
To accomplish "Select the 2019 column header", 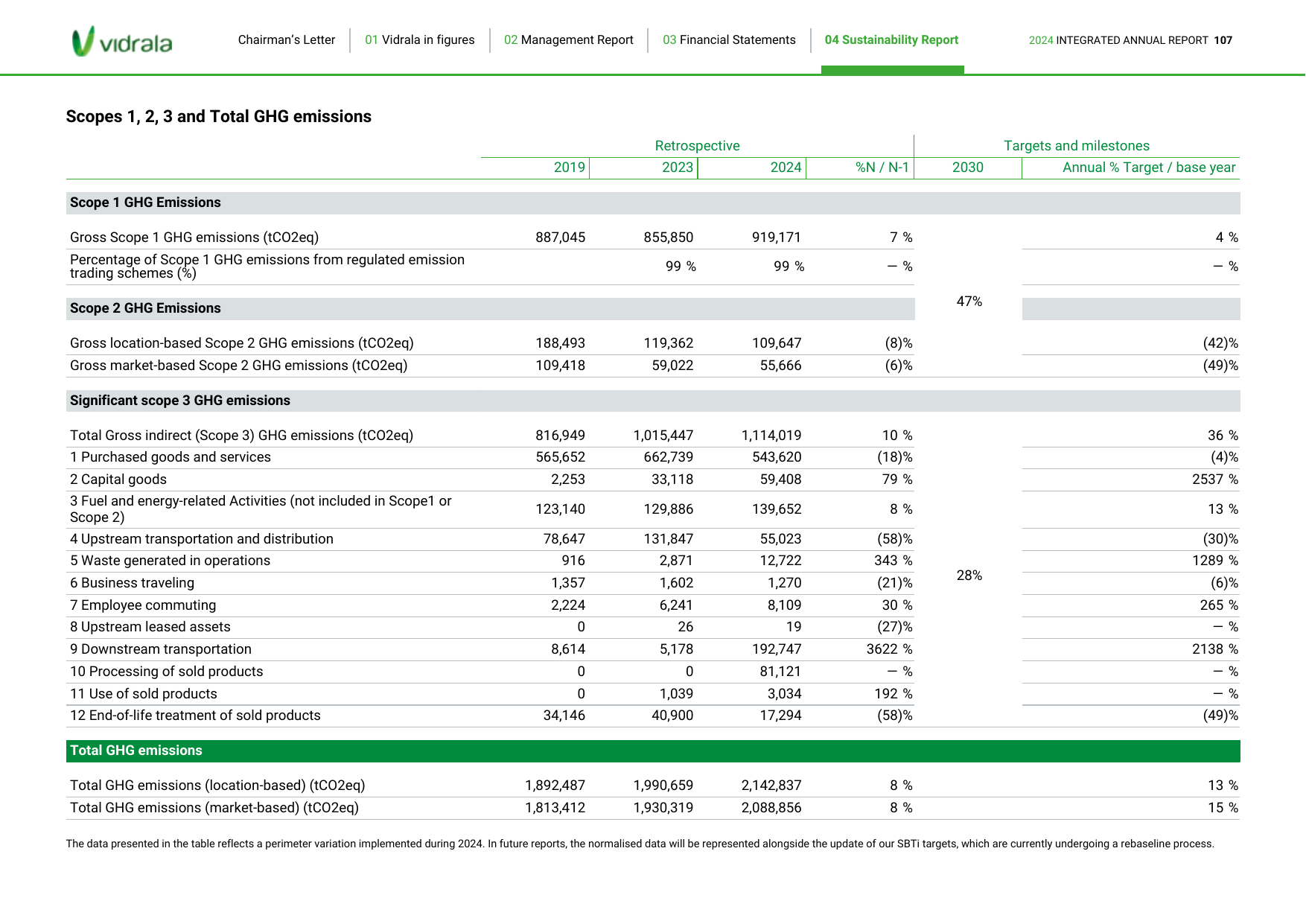I will tap(570, 168).
